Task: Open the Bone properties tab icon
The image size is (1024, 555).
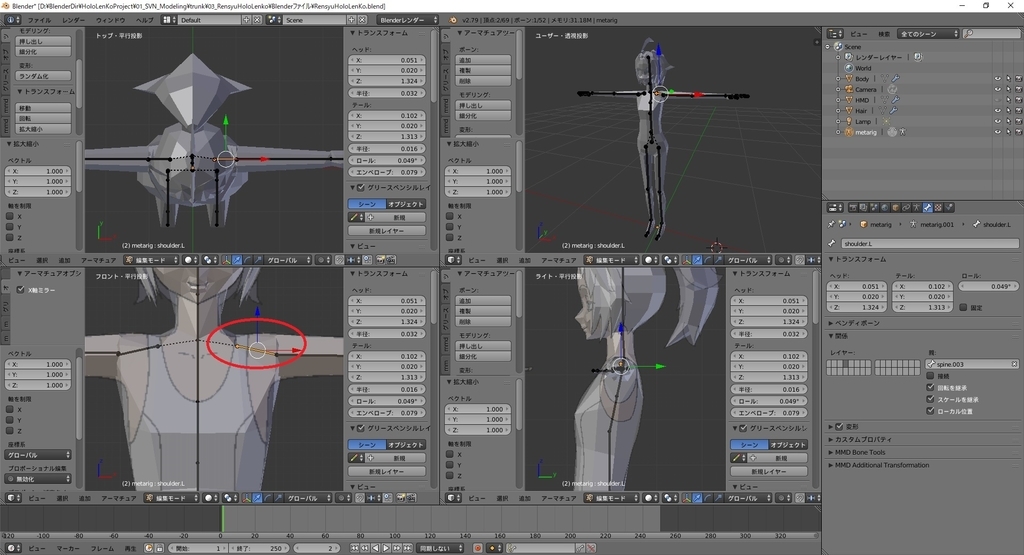Action: click(927, 208)
